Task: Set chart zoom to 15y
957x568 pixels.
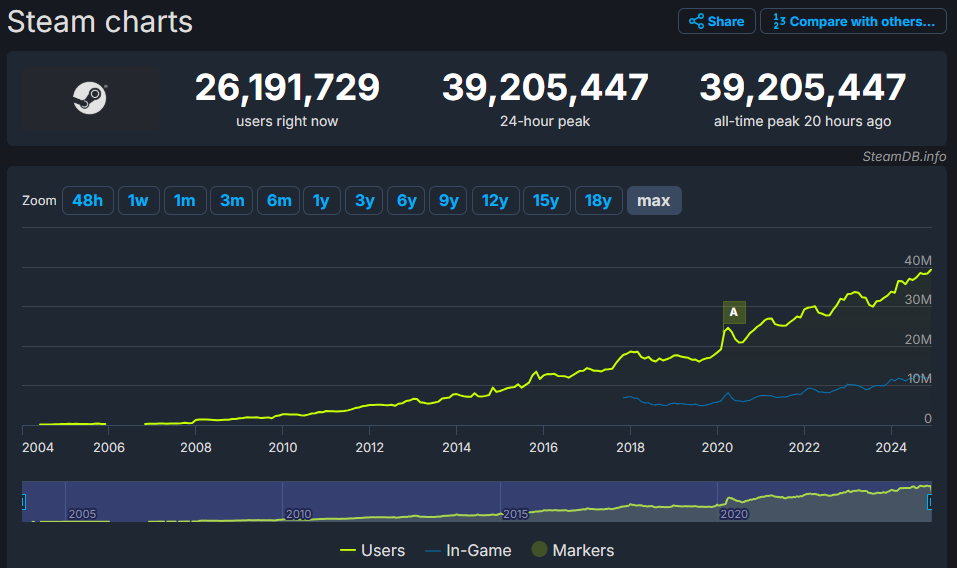Action: [546, 201]
